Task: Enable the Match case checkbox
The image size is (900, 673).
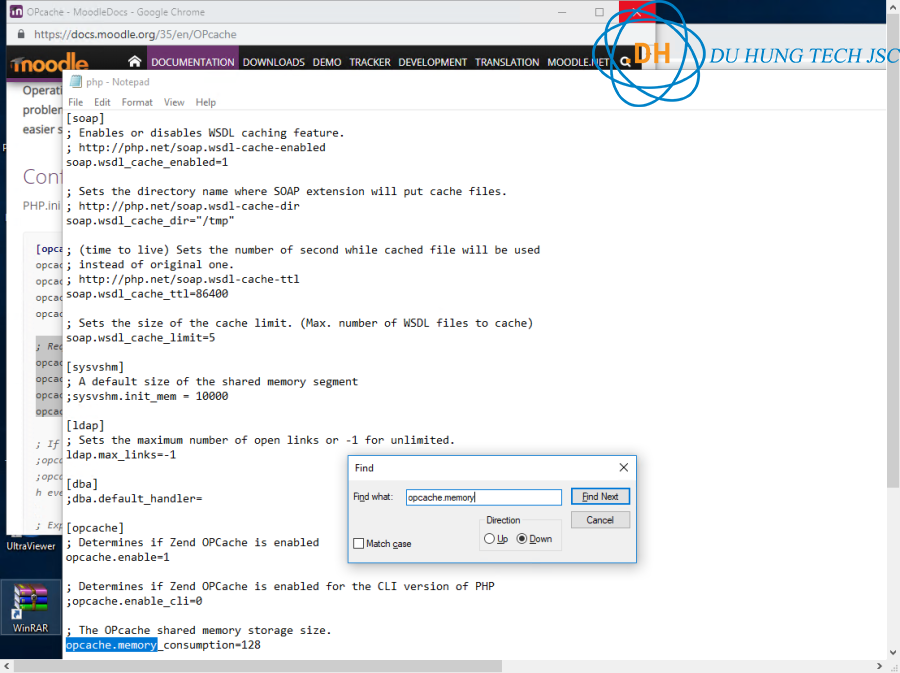Action: pos(359,543)
